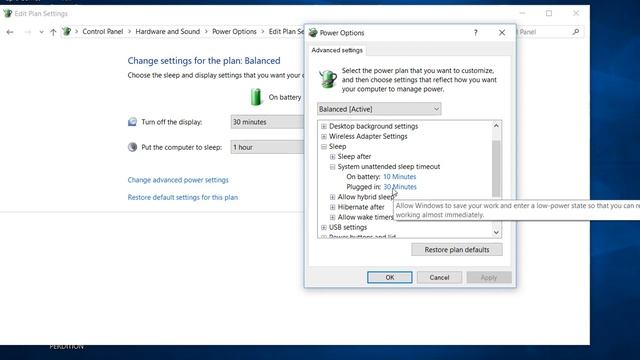Click the On battery green battery icon
640x360 pixels.
coord(256,97)
